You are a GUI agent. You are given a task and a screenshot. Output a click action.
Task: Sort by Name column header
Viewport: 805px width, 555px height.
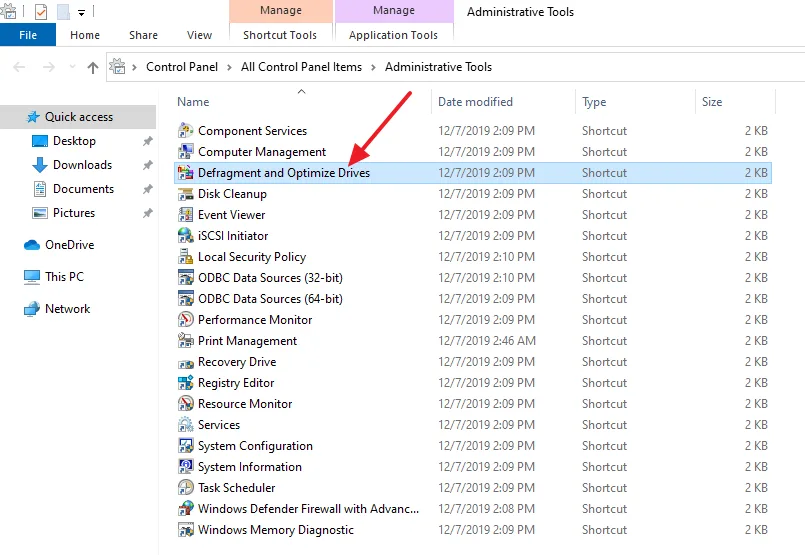pyautogui.click(x=193, y=102)
